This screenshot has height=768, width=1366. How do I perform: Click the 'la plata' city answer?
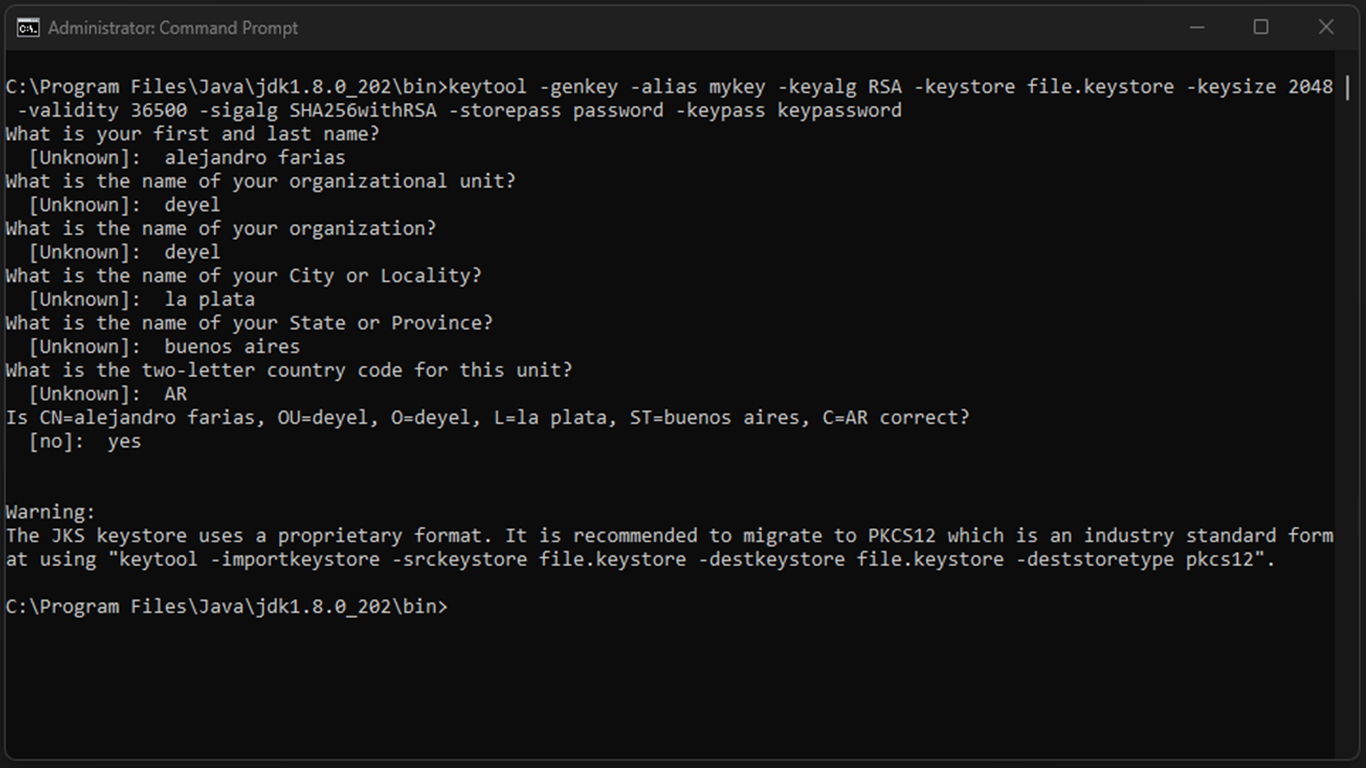click(210, 300)
